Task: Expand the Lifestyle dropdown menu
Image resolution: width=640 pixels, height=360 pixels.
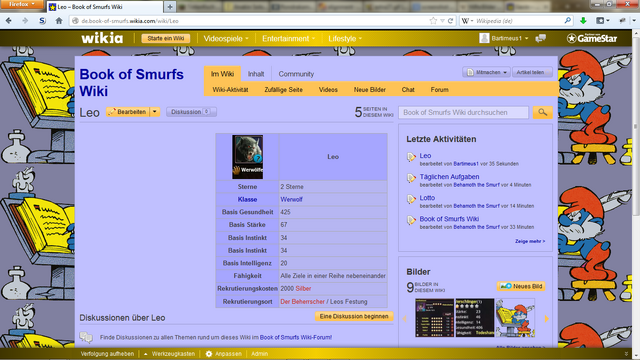Action: tap(345, 38)
